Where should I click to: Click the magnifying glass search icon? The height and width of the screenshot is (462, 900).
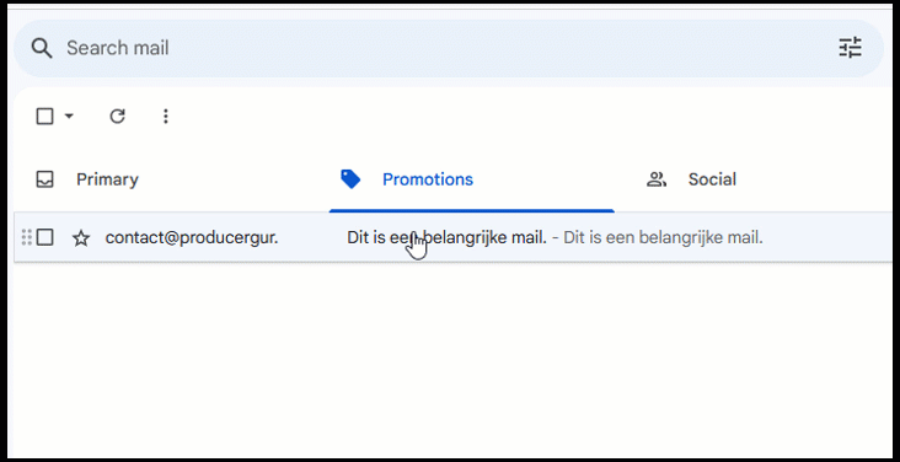click(x=41, y=48)
